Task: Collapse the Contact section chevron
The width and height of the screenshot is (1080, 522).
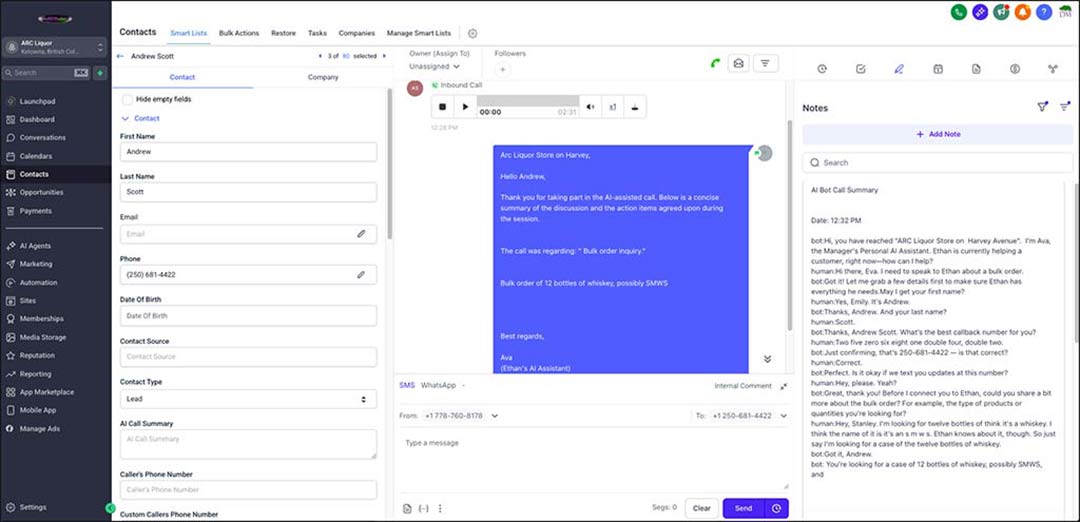Action: 125,118
